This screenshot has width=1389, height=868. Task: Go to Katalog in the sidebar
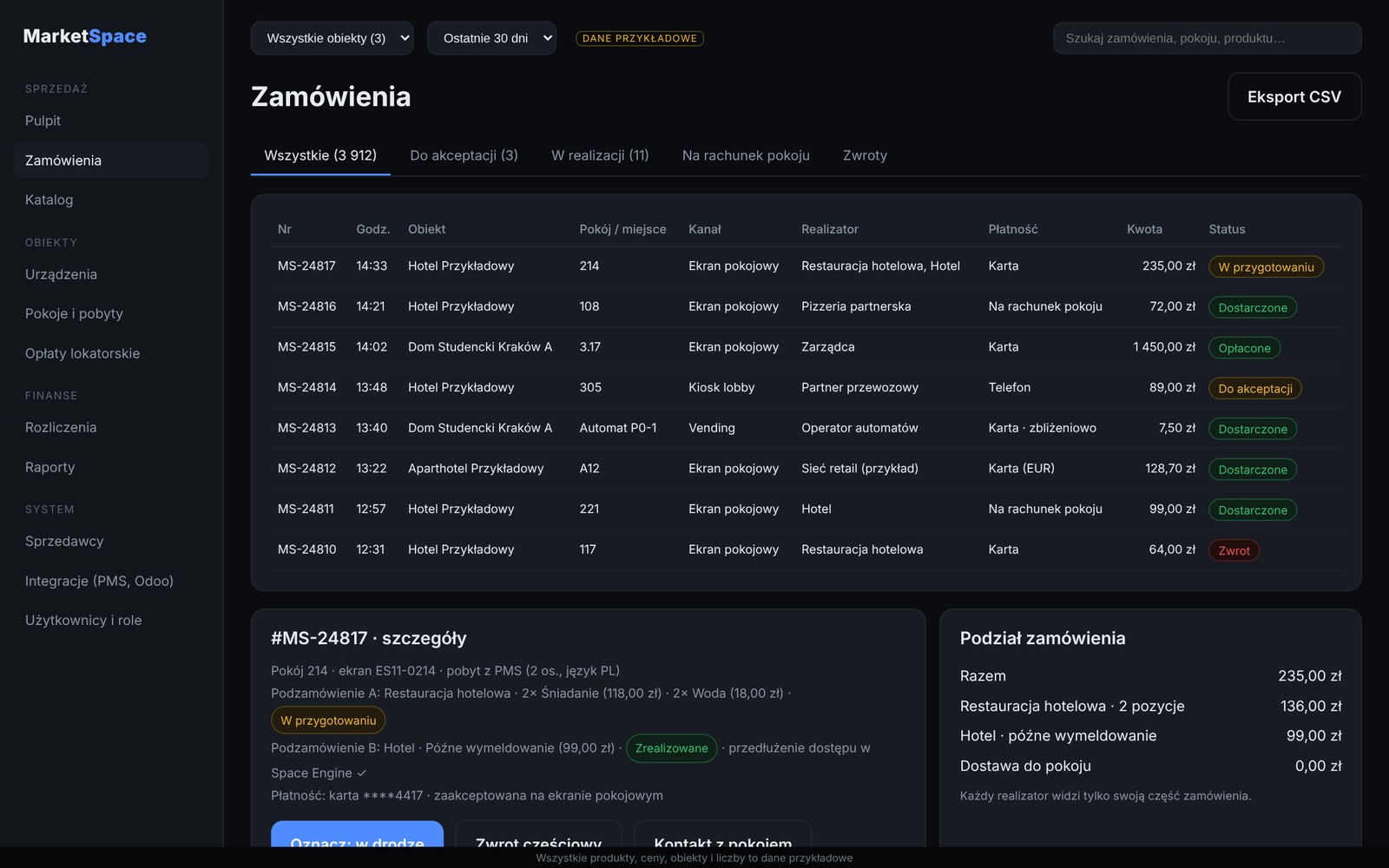click(x=111, y=200)
